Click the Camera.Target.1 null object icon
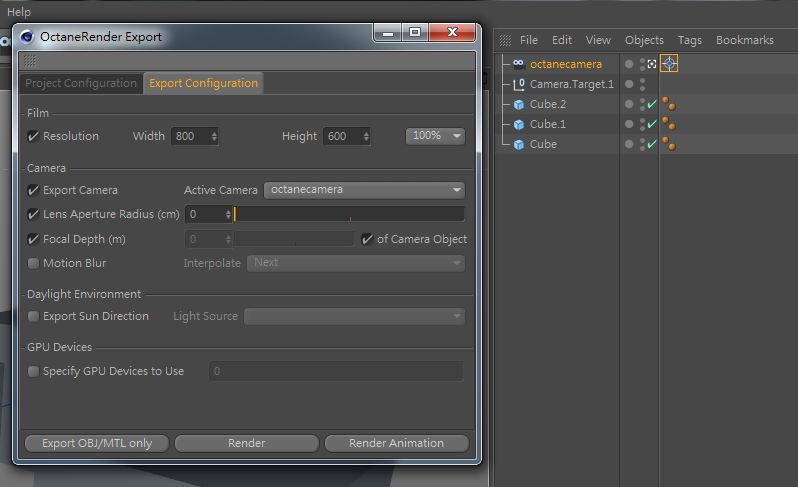This screenshot has width=798, height=487. [x=519, y=84]
